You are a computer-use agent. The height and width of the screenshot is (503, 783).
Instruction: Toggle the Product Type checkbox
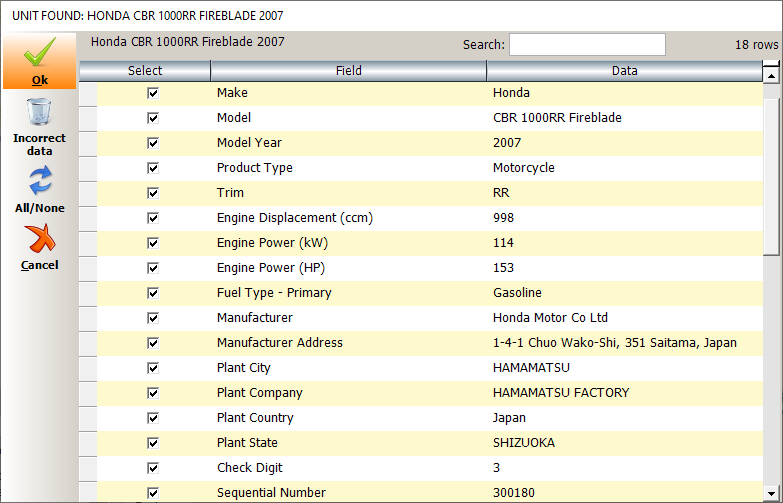pyautogui.click(x=153, y=168)
